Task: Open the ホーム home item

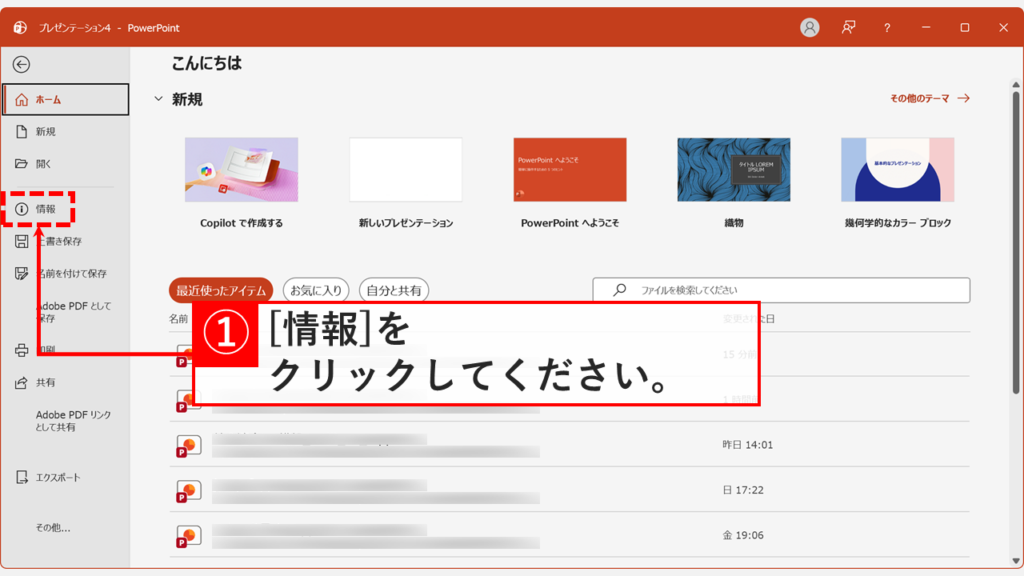Action: click(x=65, y=99)
